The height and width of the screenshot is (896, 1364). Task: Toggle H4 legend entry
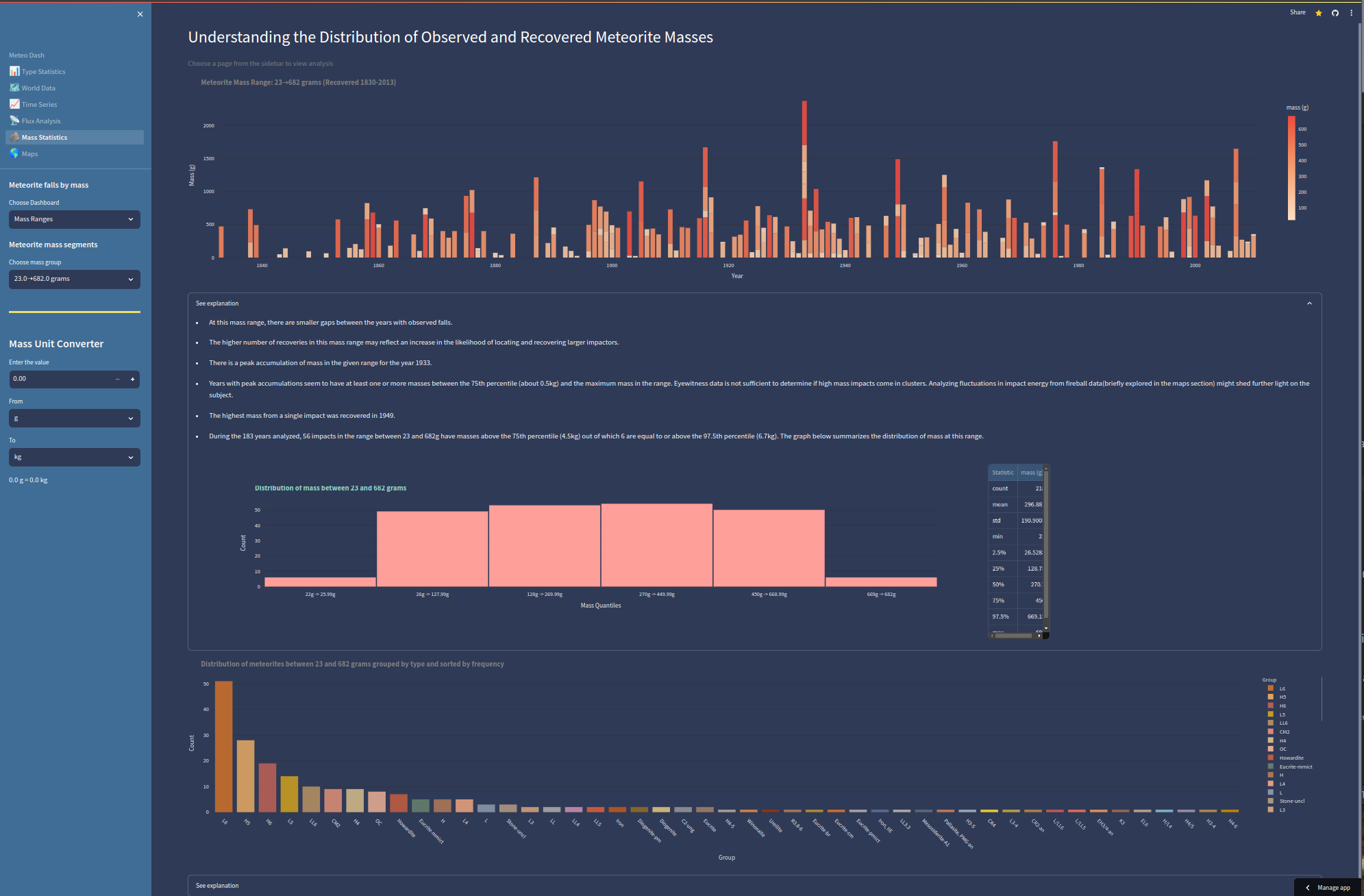(x=1276, y=741)
